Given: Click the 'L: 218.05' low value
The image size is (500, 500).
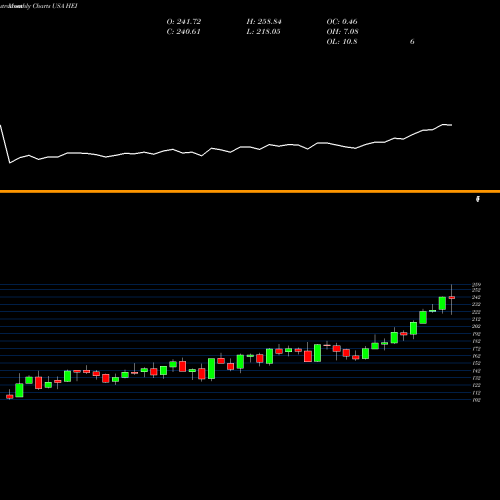Looking at the screenshot, I should coord(263,32).
